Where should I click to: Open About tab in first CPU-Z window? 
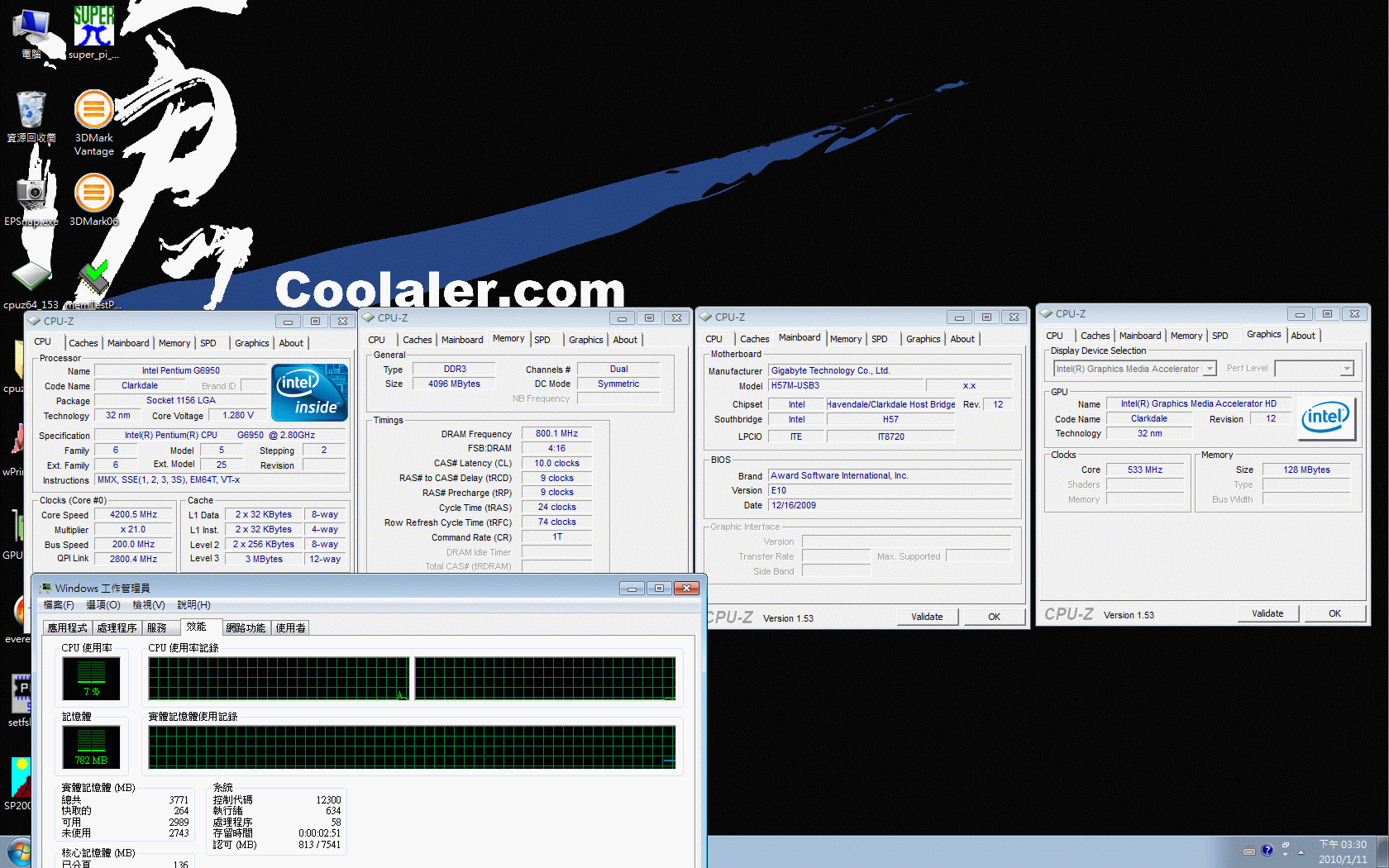click(291, 343)
